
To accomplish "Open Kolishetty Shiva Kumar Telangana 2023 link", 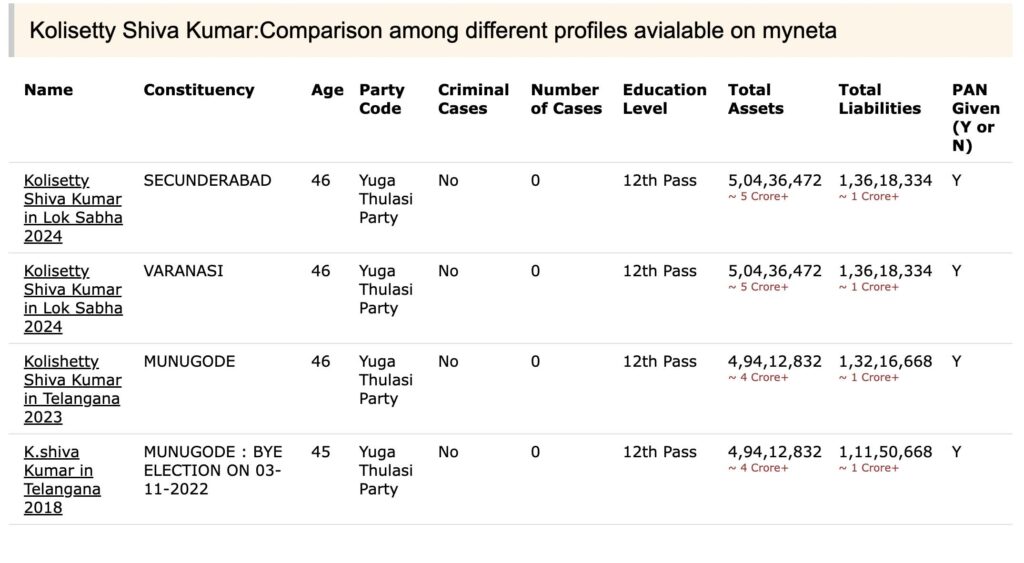I will click(x=72, y=389).
